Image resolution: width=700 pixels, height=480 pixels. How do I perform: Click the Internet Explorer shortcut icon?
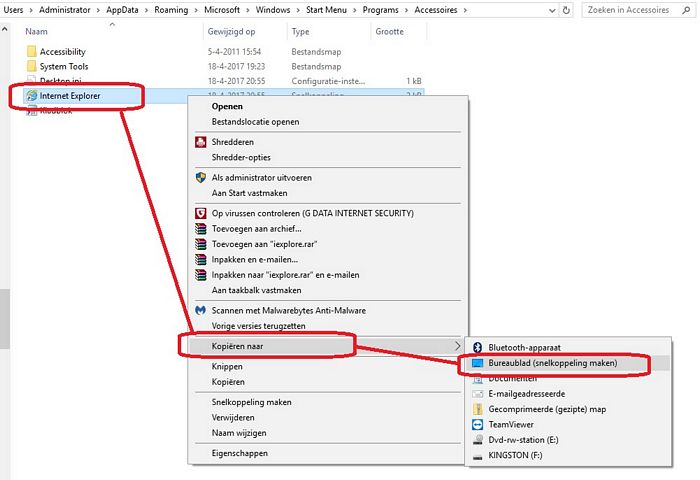pos(31,96)
